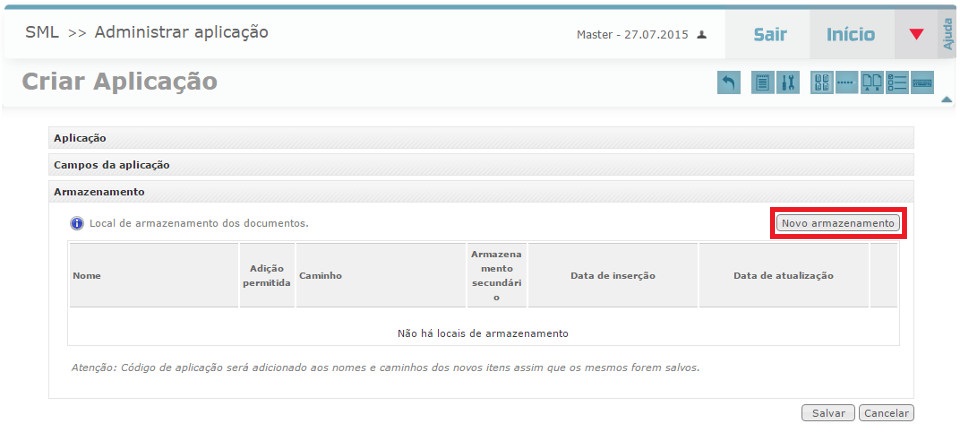Click the Adição permitida column header
Image resolution: width=960 pixels, height=441 pixels.
pyautogui.click(x=267, y=276)
